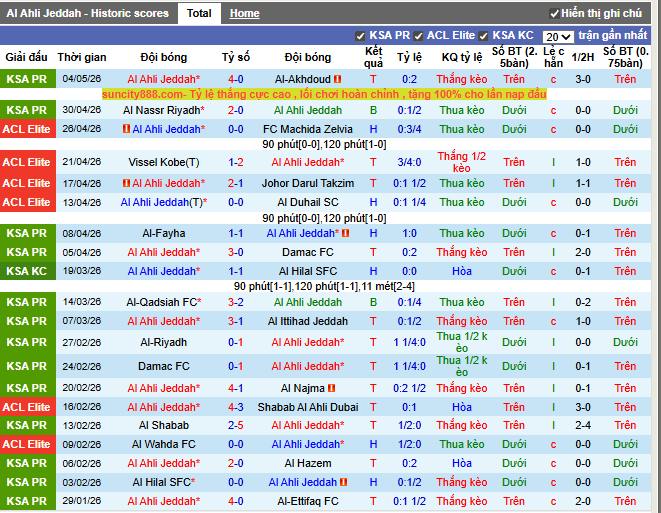Select Al Ittihad Jeddah team name
Screen dimensions: 661x513
pyautogui.click(x=308, y=321)
